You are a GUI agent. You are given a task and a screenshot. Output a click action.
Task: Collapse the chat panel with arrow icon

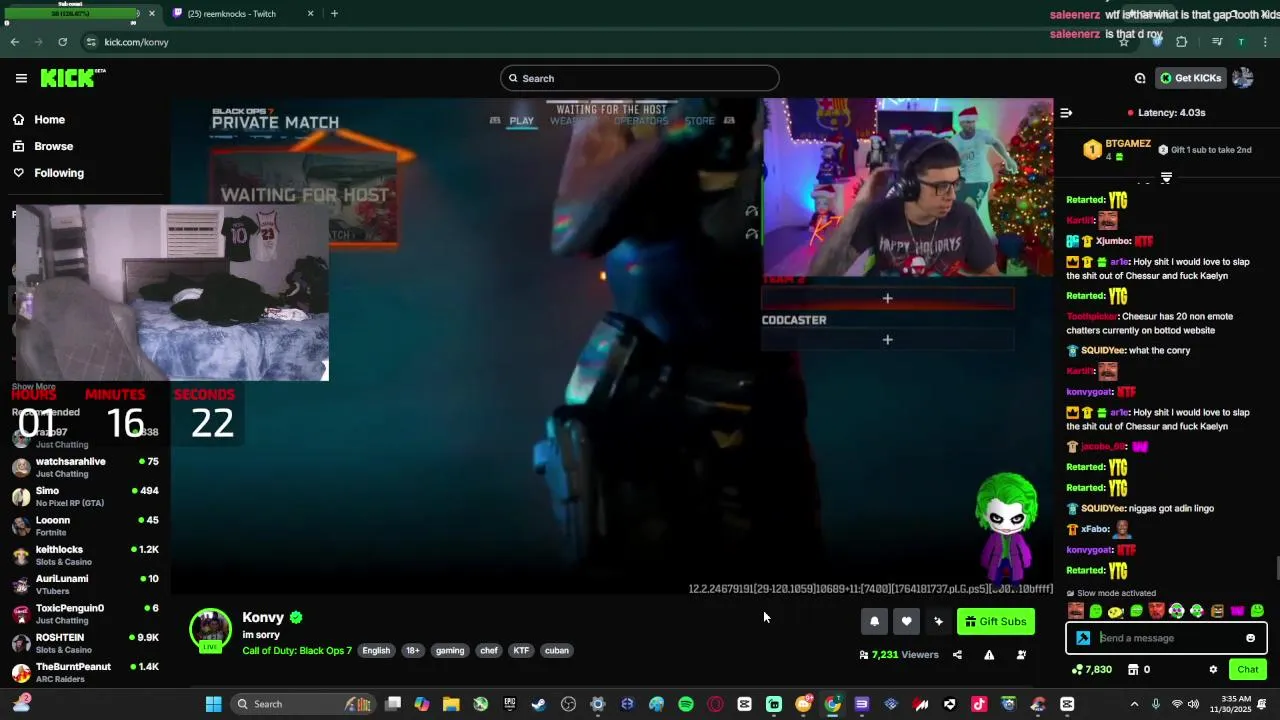pyautogui.click(x=1066, y=113)
